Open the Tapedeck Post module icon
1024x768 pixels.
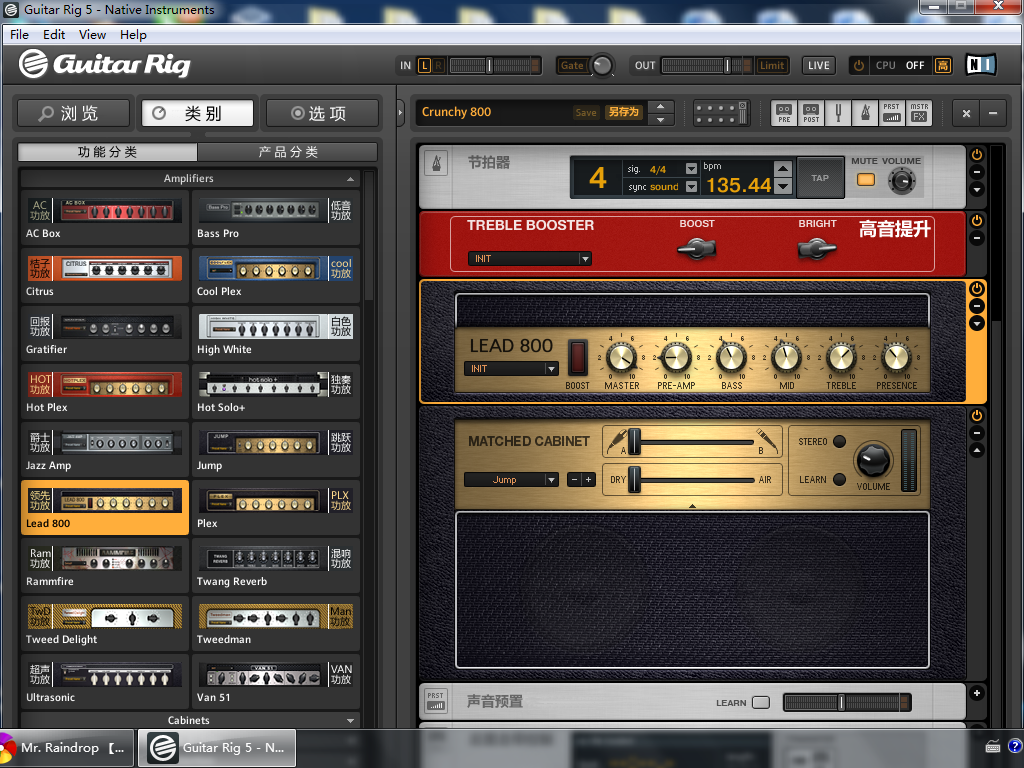click(x=810, y=113)
